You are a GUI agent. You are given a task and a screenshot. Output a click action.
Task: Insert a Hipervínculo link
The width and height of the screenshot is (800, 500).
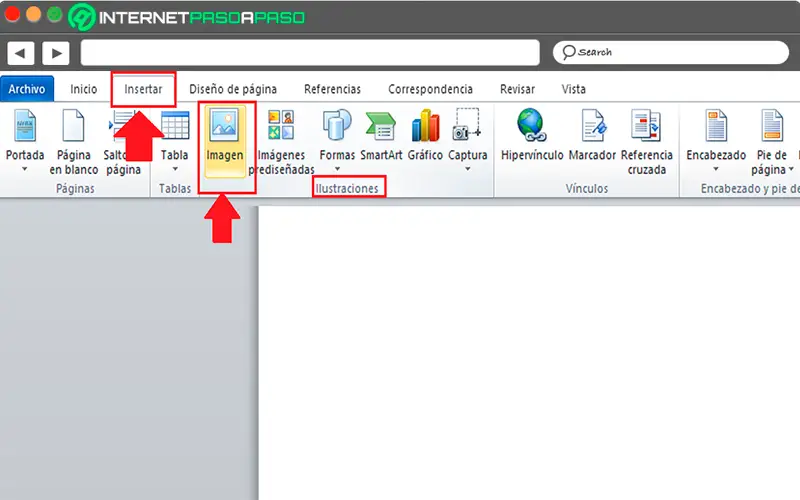pos(532,135)
